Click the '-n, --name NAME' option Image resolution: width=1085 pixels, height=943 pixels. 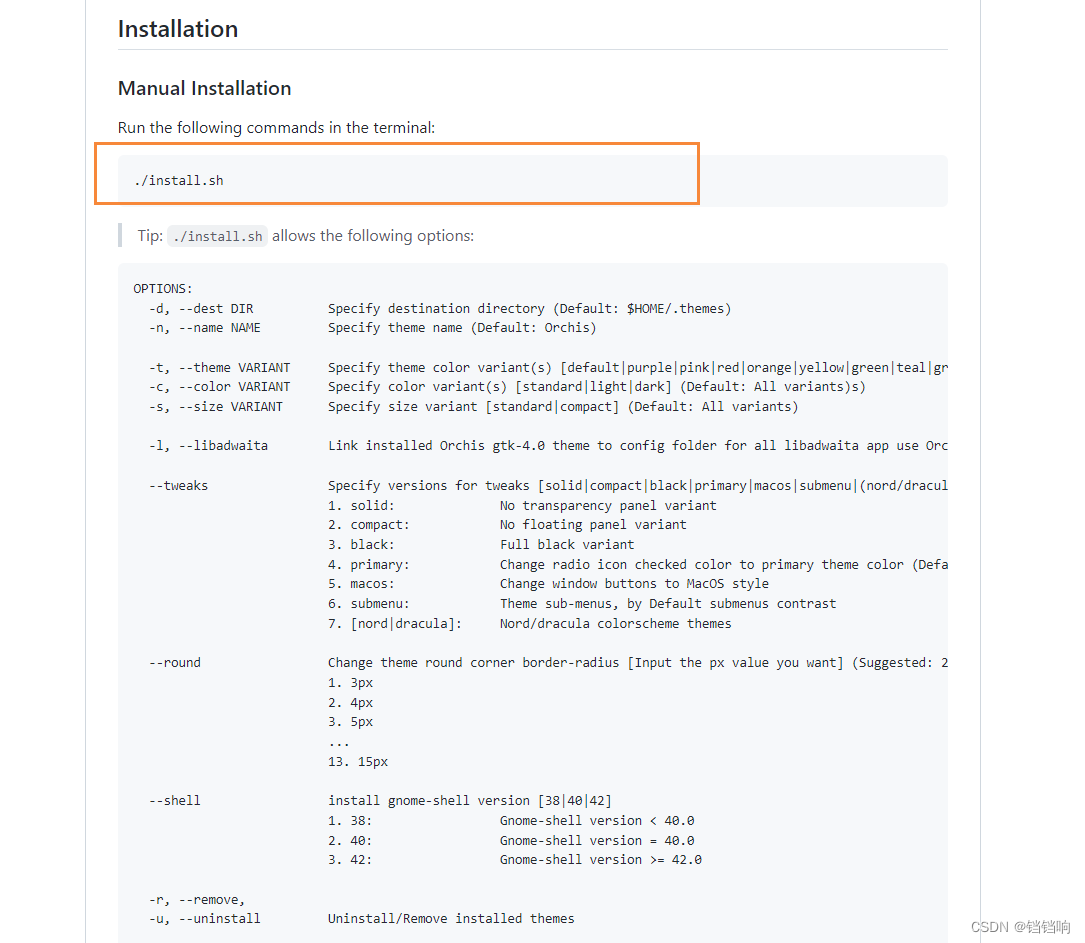tap(205, 328)
